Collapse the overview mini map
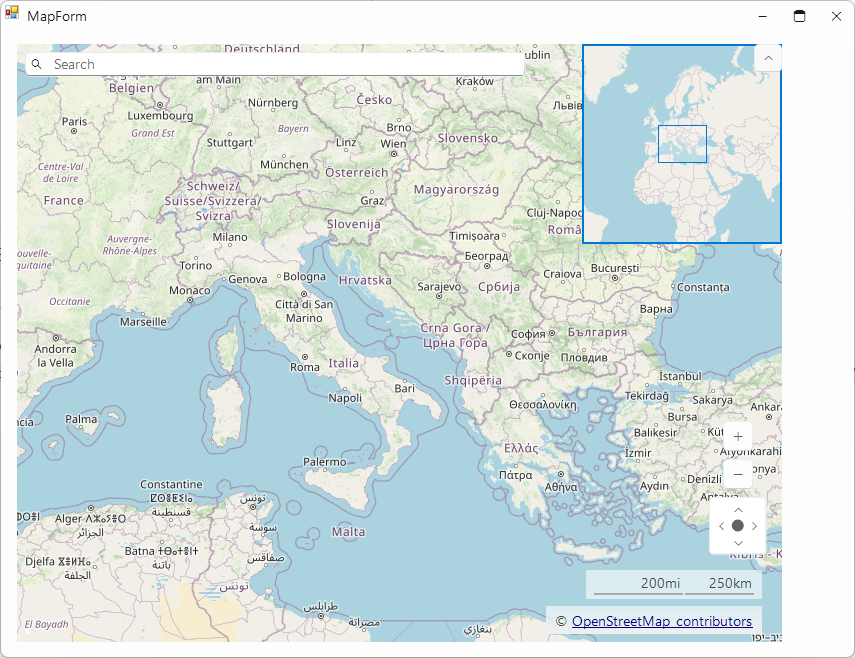The height and width of the screenshot is (658, 855). pyautogui.click(x=768, y=58)
